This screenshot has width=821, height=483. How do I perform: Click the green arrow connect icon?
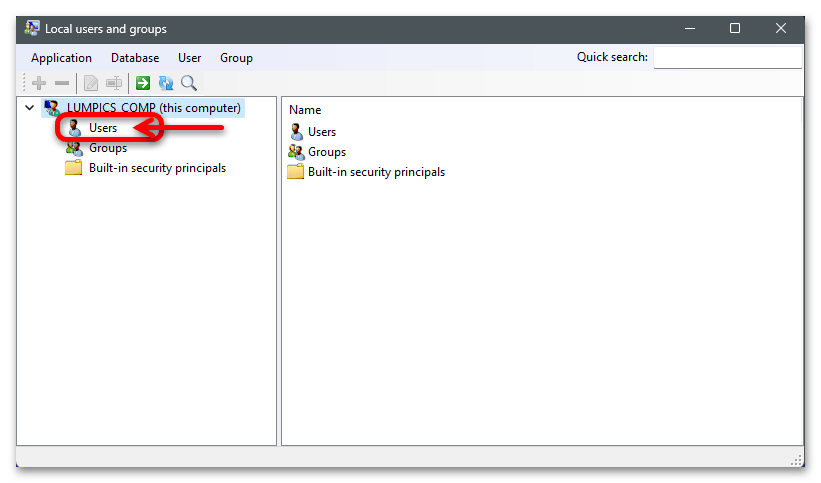143,83
